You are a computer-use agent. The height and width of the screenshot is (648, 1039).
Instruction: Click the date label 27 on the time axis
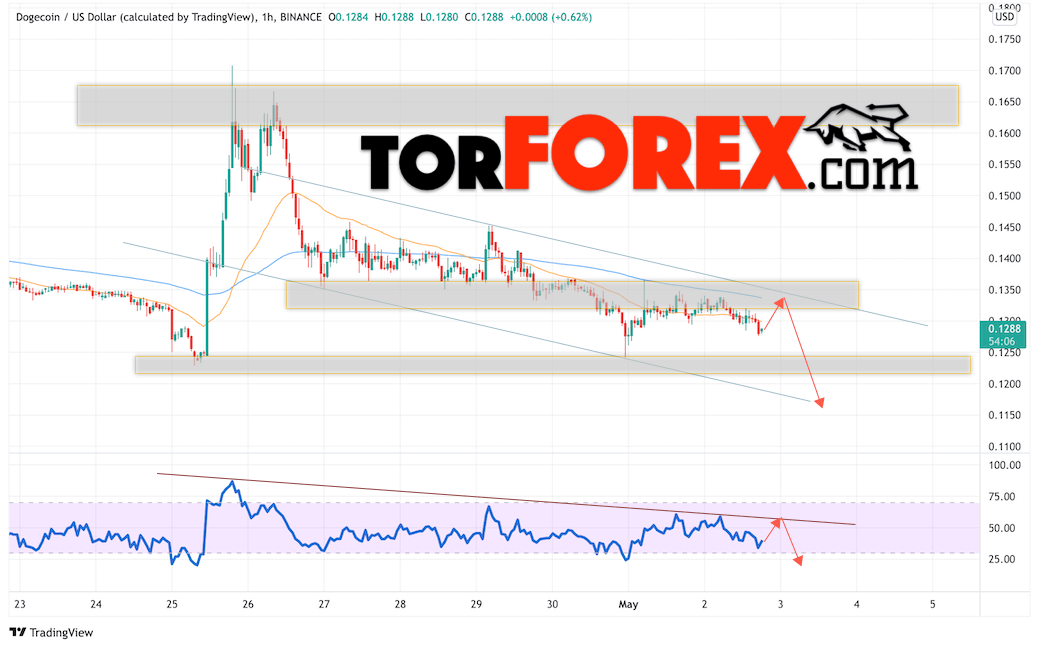[x=324, y=604]
